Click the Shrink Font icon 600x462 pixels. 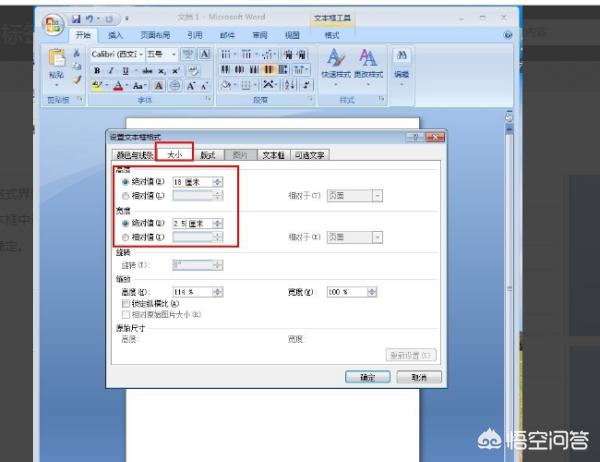204,86
